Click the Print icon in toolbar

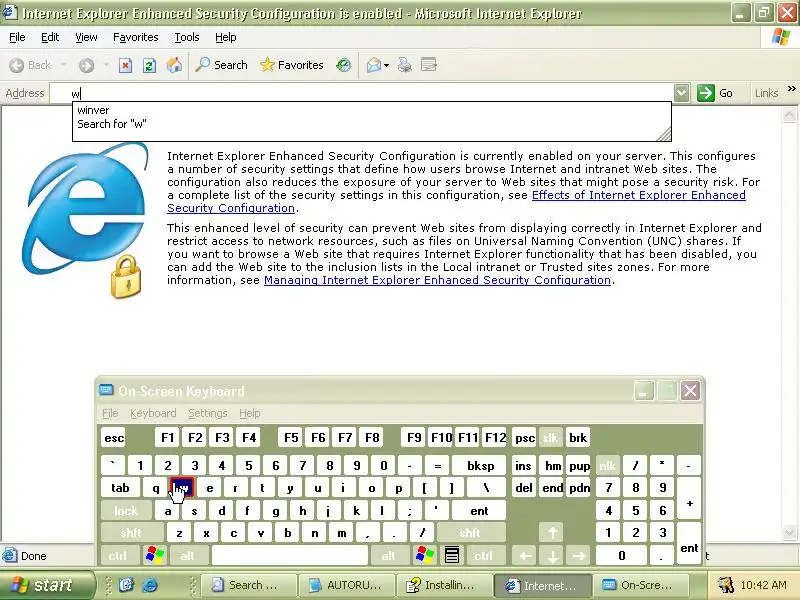[405, 65]
